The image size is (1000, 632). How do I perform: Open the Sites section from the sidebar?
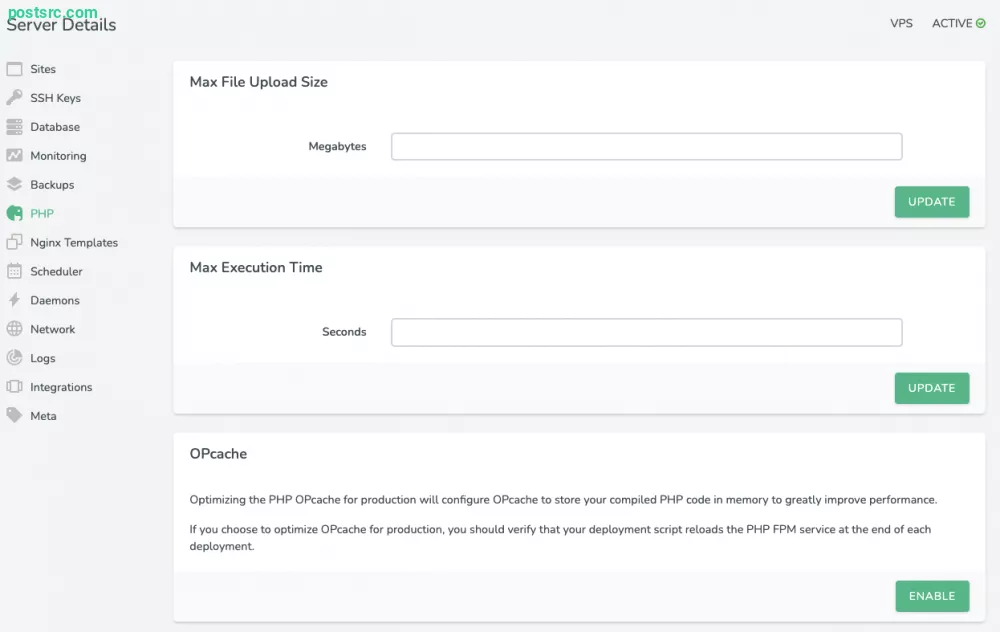pyautogui.click(x=45, y=68)
